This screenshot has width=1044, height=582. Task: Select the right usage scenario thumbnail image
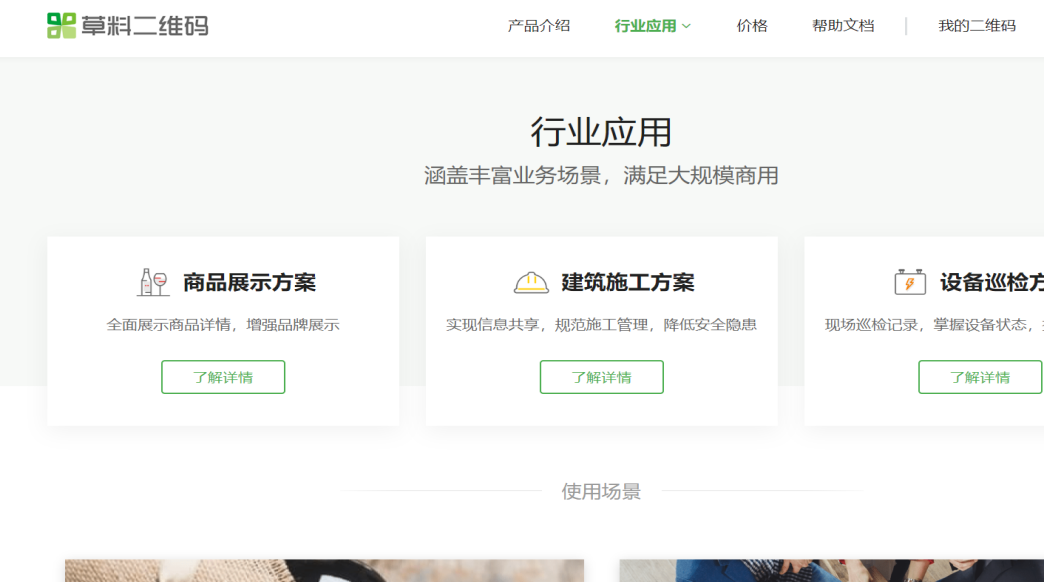[831, 570]
